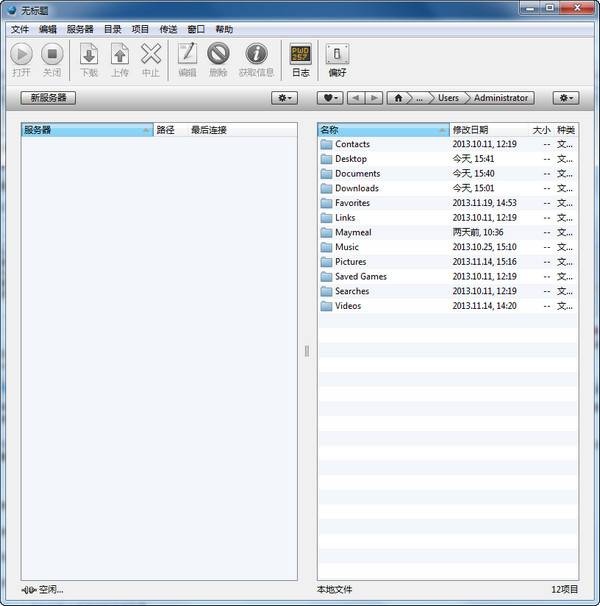Click the 编辑 (Edit) pencil icon
600x606 pixels.
click(187, 55)
